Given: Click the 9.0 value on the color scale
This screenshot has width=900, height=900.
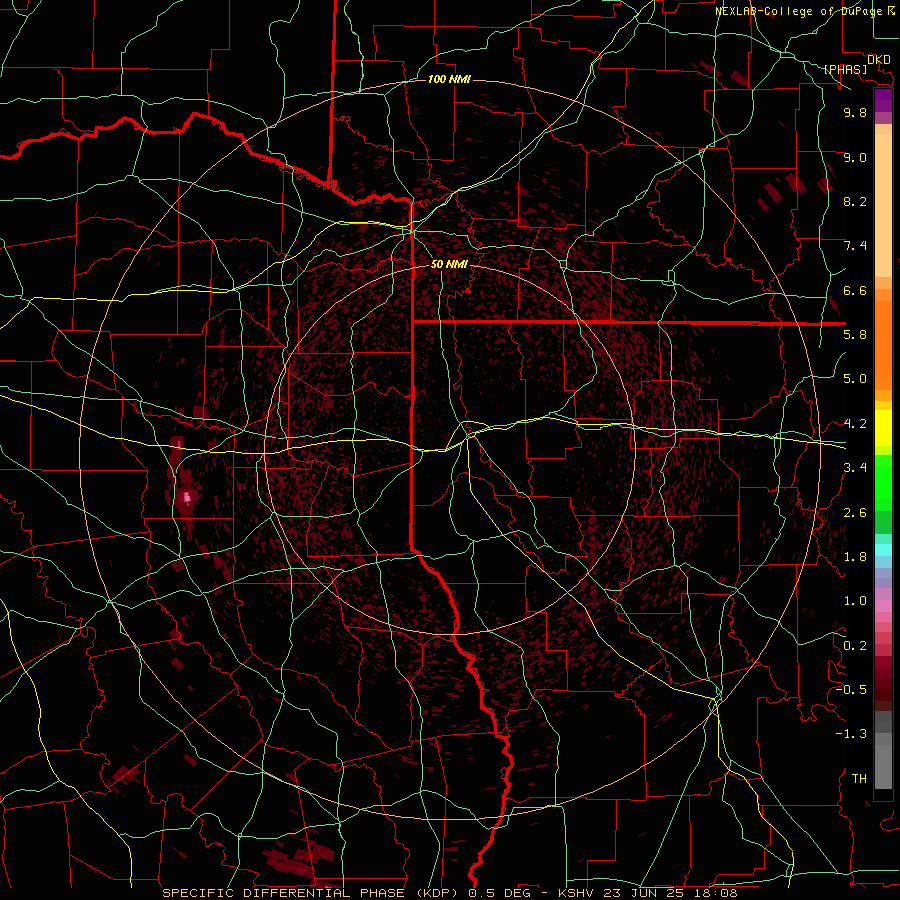Looking at the screenshot, I should 855,157.
